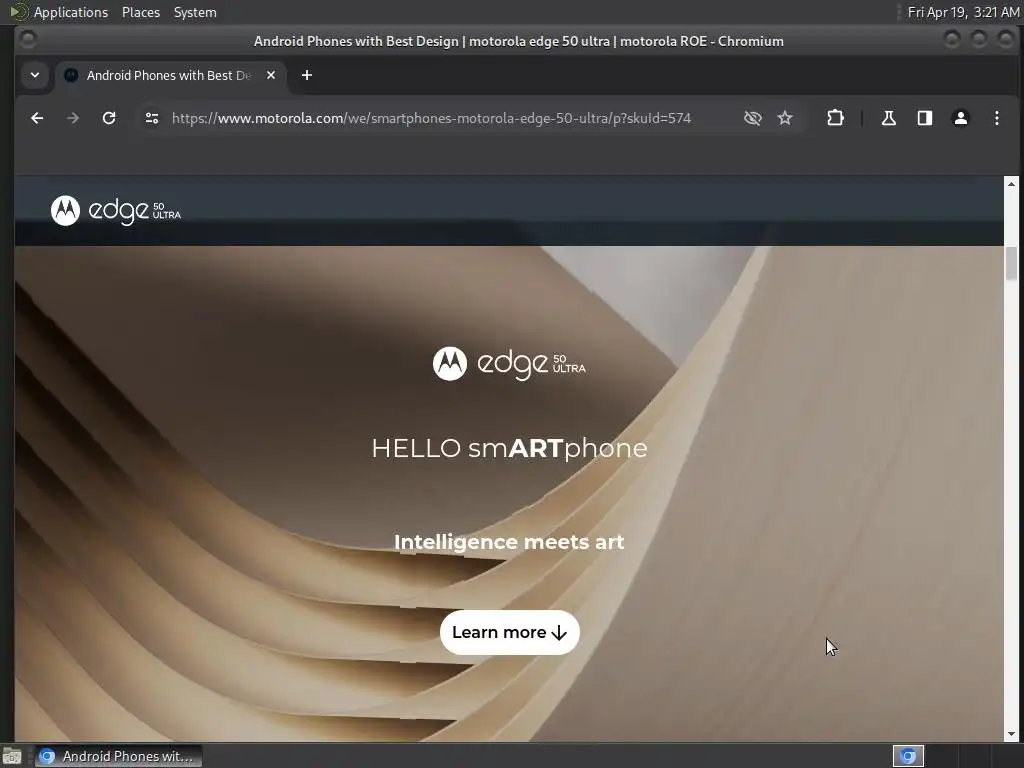The image size is (1024, 768).
Task: Open a new tab with plus button
Action: [x=307, y=75]
